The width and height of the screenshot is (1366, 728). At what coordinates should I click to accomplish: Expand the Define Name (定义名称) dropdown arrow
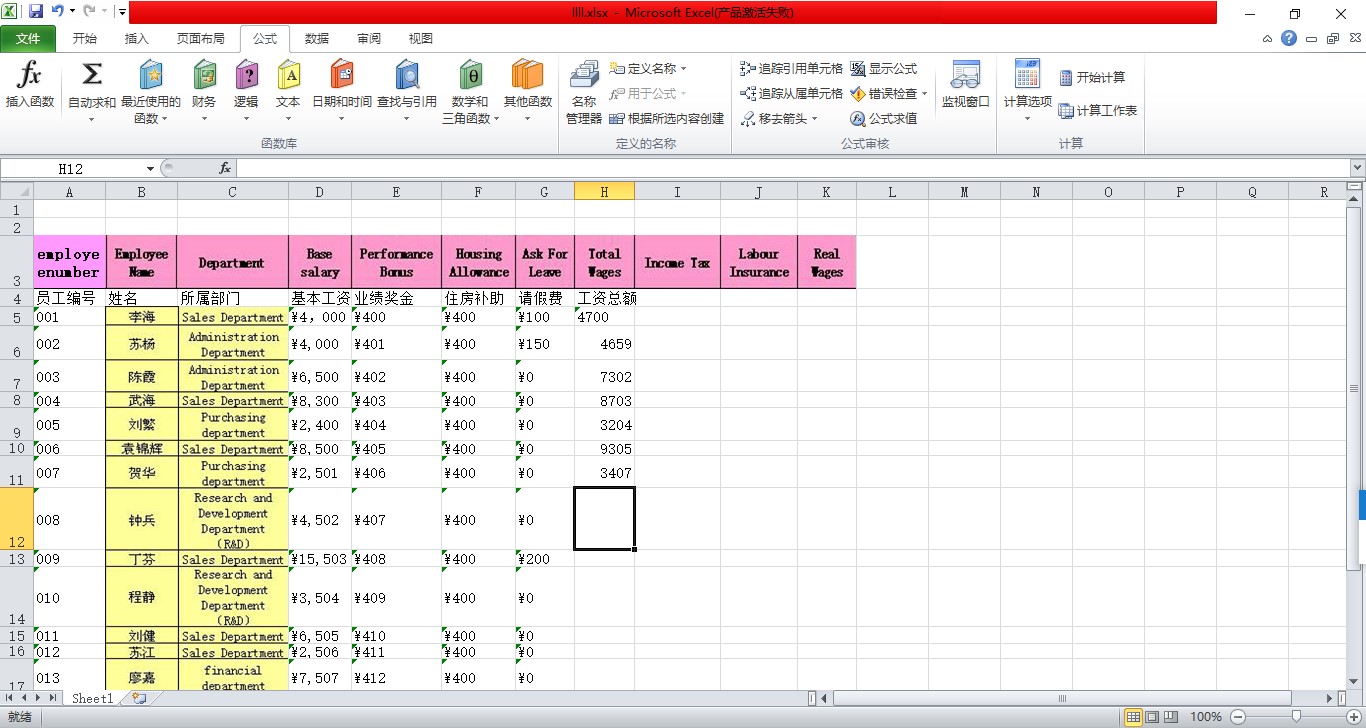tap(684, 69)
